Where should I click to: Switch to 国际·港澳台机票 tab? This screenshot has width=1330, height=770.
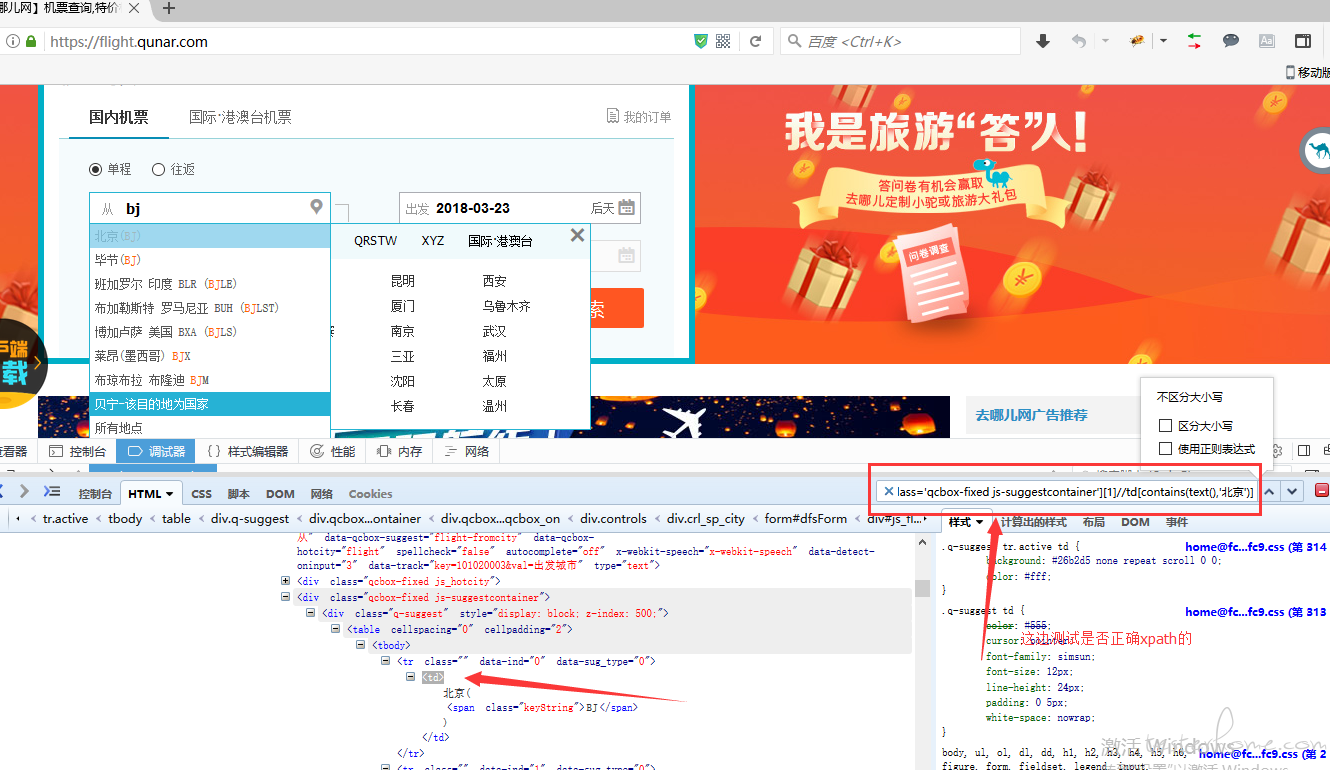click(x=240, y=117)
